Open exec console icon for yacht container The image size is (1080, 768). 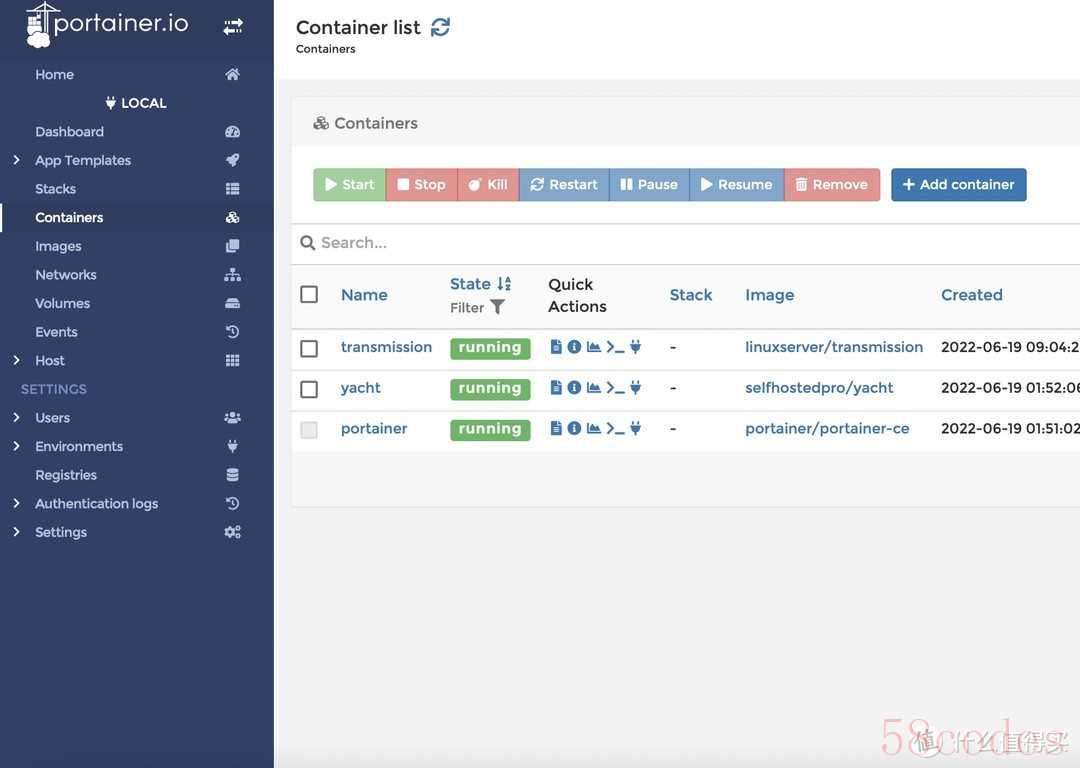tap(615, 388)
